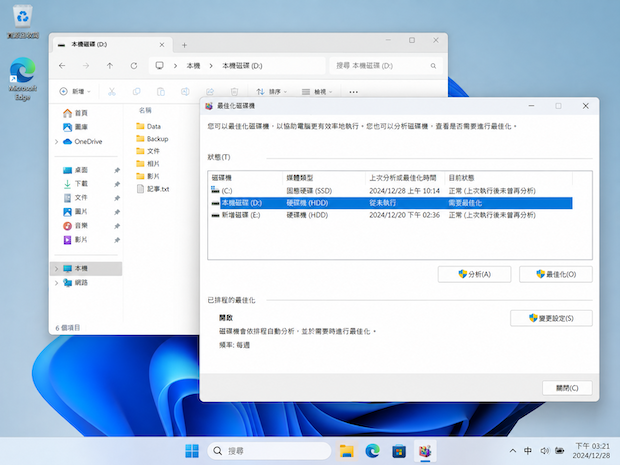Open 圖庫 (Gallery) in the navigation pane
620x465 pixels.
[75, 127]
